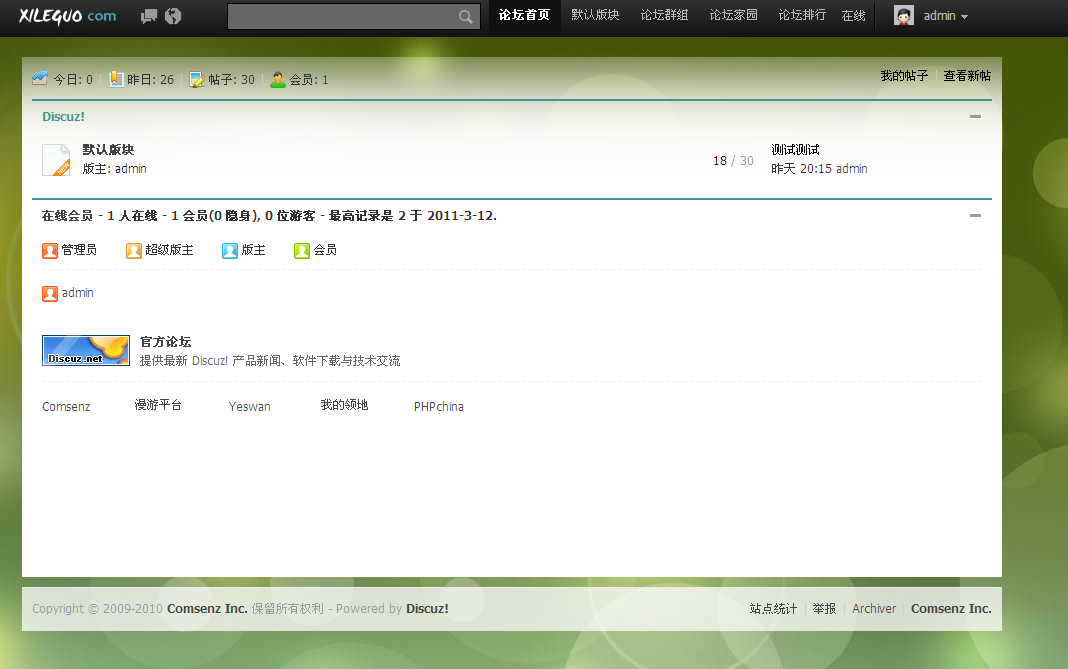The image size is (1068, 669).
Task: Open the Discuz.net banner image
Action: pyautogui.click(x=86, y=350)
